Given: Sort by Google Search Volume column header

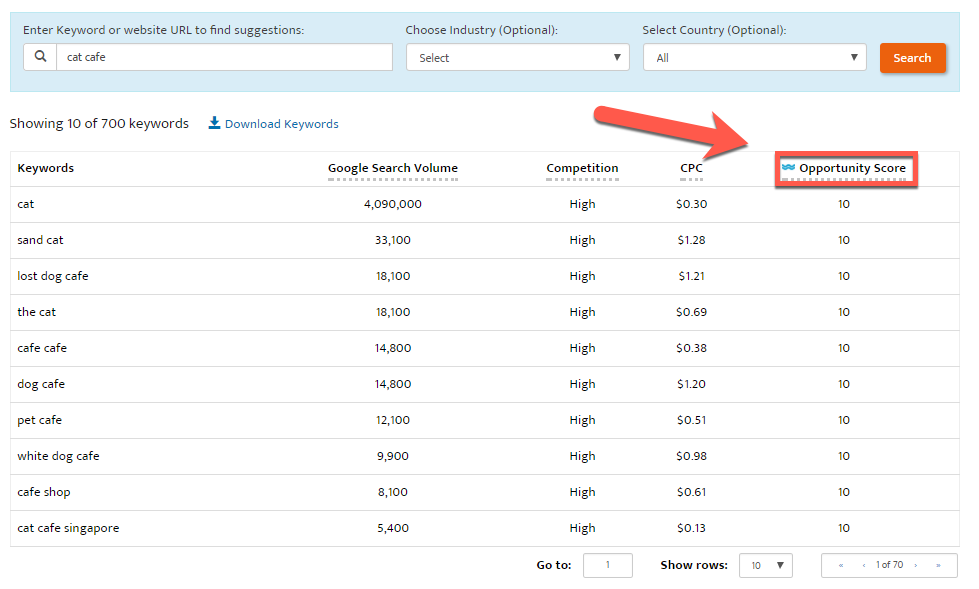Looking at the screenshot, I should click(x=392, y=168).
